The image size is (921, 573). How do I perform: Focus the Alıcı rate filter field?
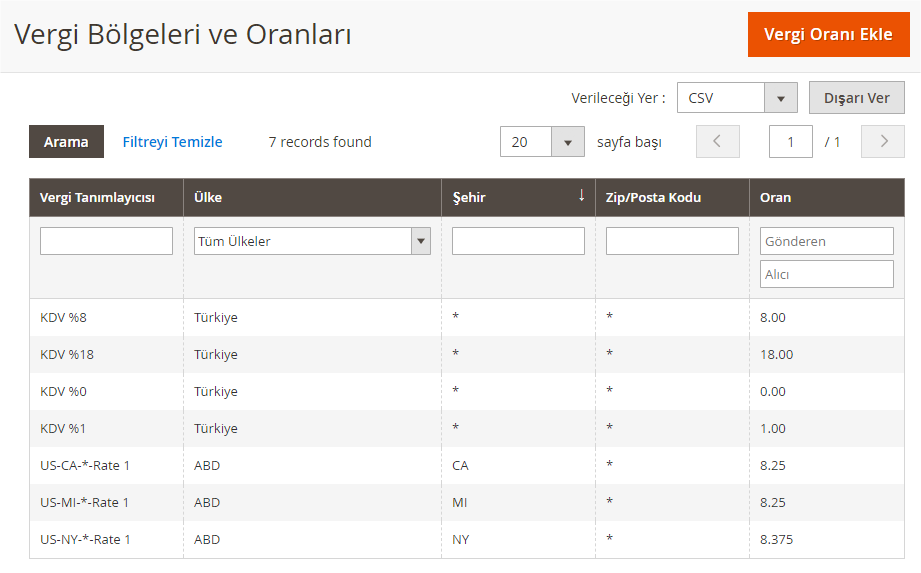pyautogui.click(x=826, y=274)
